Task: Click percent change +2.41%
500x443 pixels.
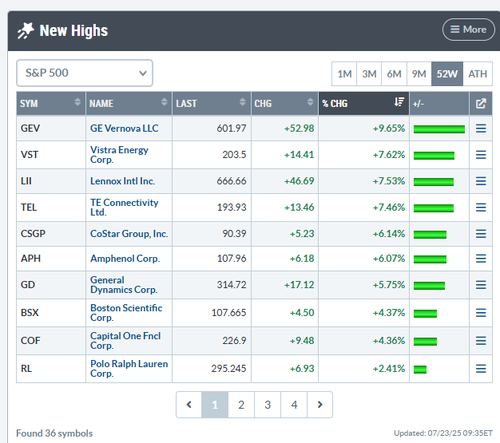Action: (389, 369)
